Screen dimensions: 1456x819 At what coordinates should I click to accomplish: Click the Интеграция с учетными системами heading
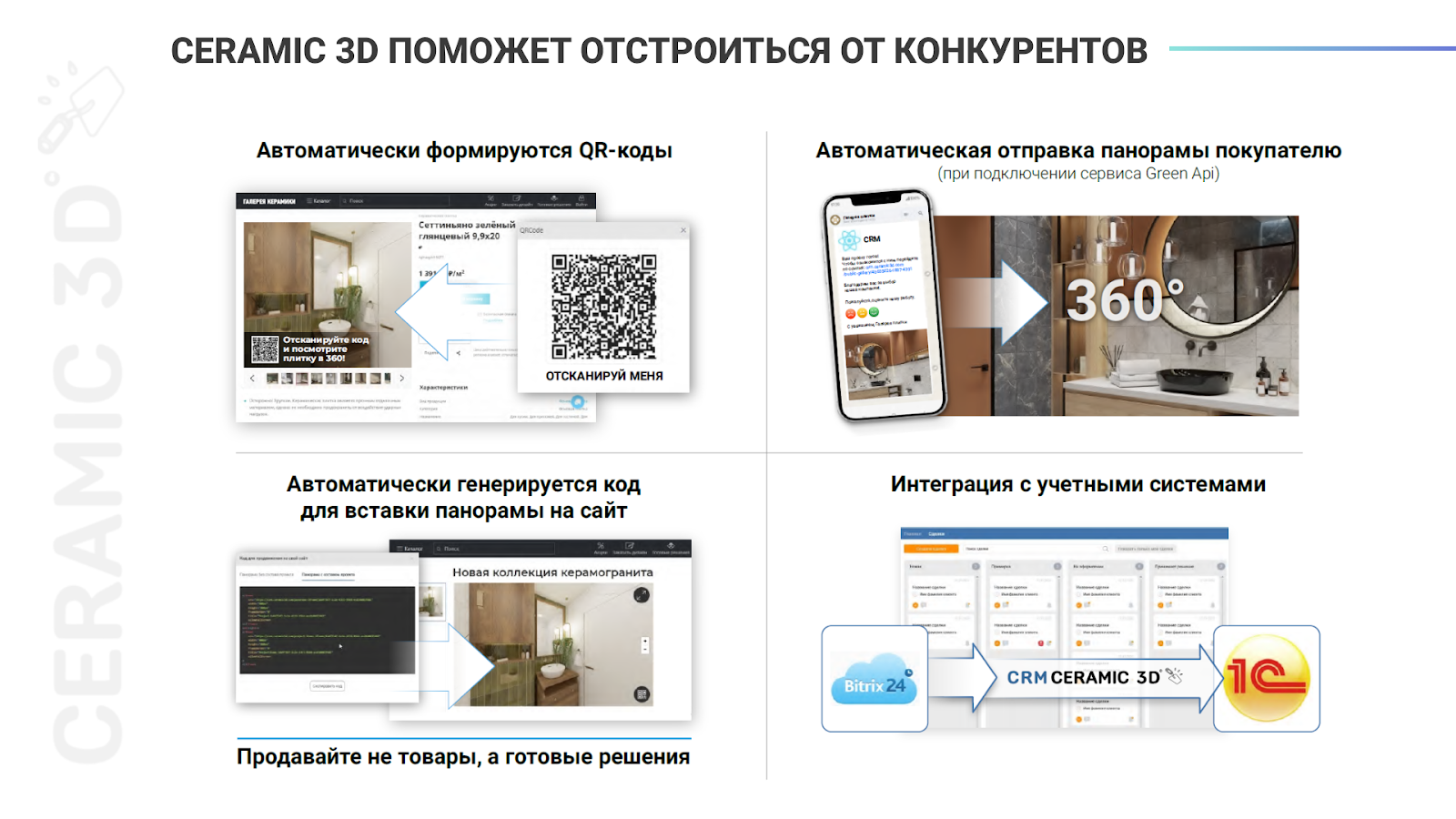click(1078, 484)
